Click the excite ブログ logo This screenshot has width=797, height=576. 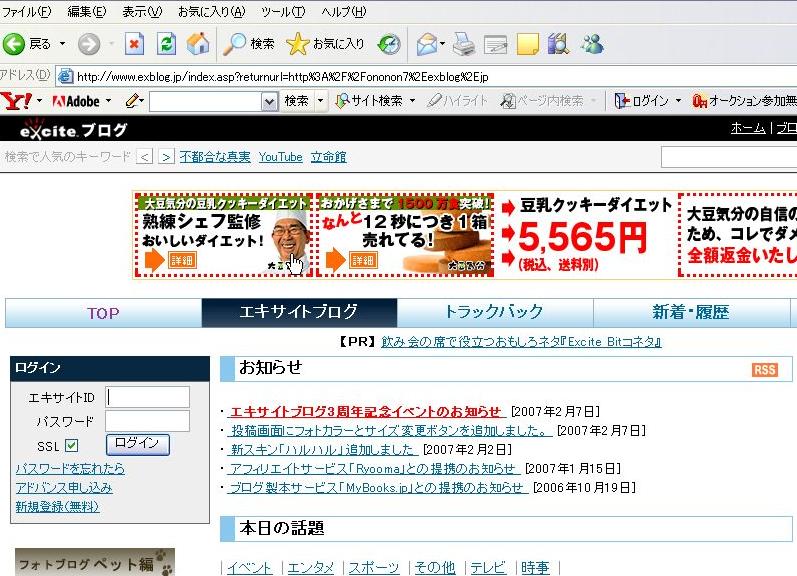point(73,130)
